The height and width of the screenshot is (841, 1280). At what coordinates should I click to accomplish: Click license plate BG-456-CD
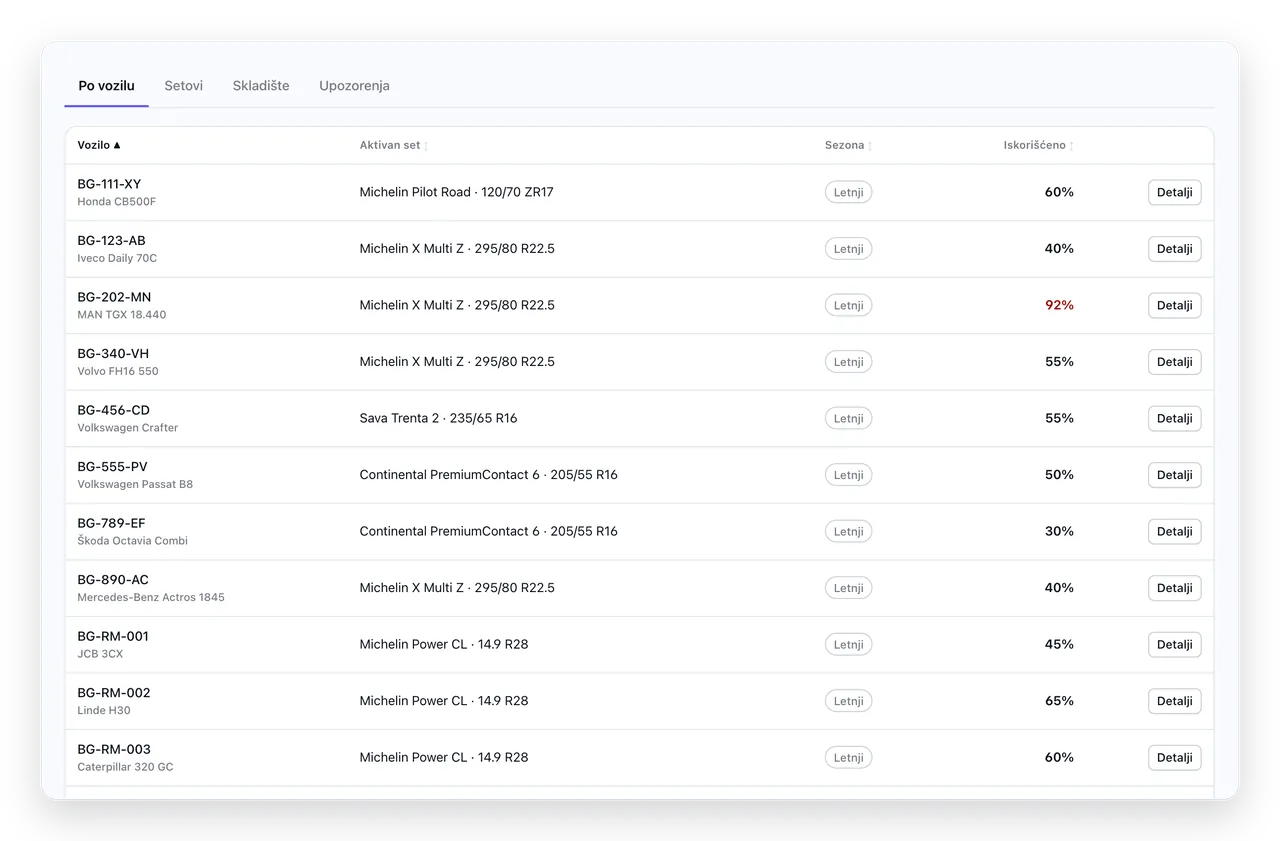point(113,410)
